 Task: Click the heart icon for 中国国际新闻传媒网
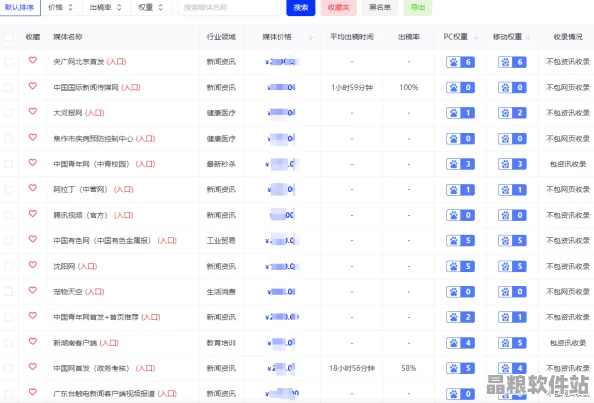click(x=33, y=86)
